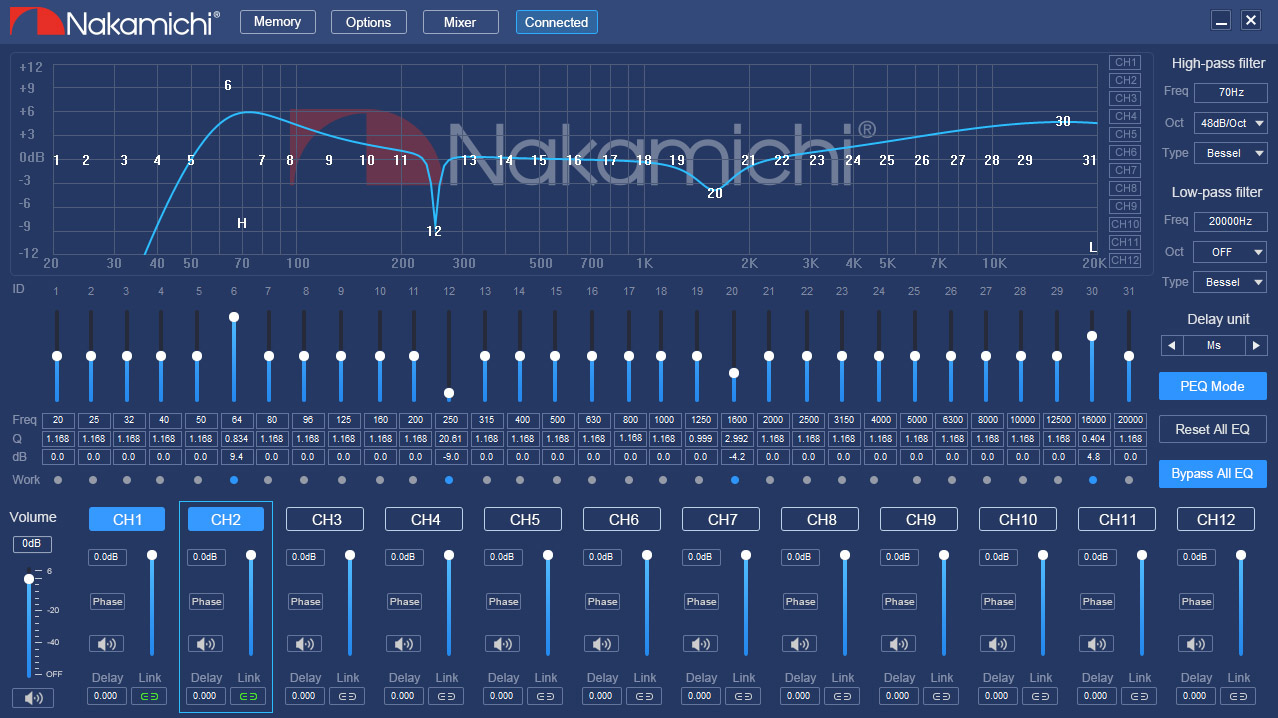Toggle Phase for CH1
Image resolution: width=1278 pixels, height=718 pixels.
click(x=107, y=602)
